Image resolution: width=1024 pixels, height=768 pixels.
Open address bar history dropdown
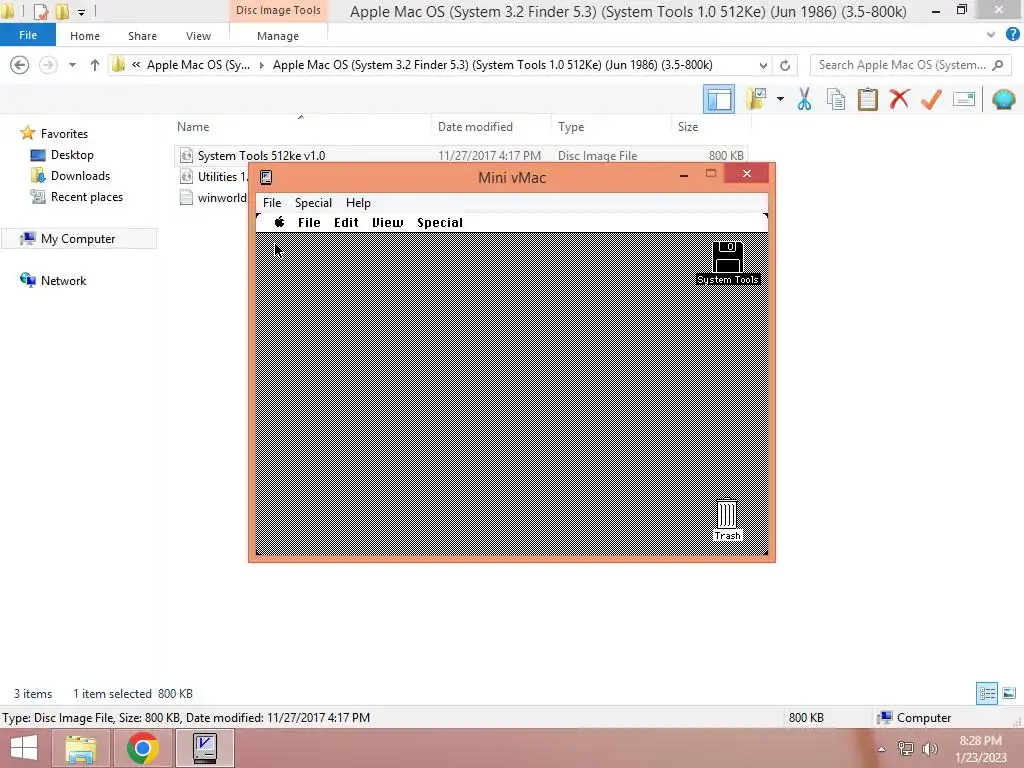click(x=763, y=65)
